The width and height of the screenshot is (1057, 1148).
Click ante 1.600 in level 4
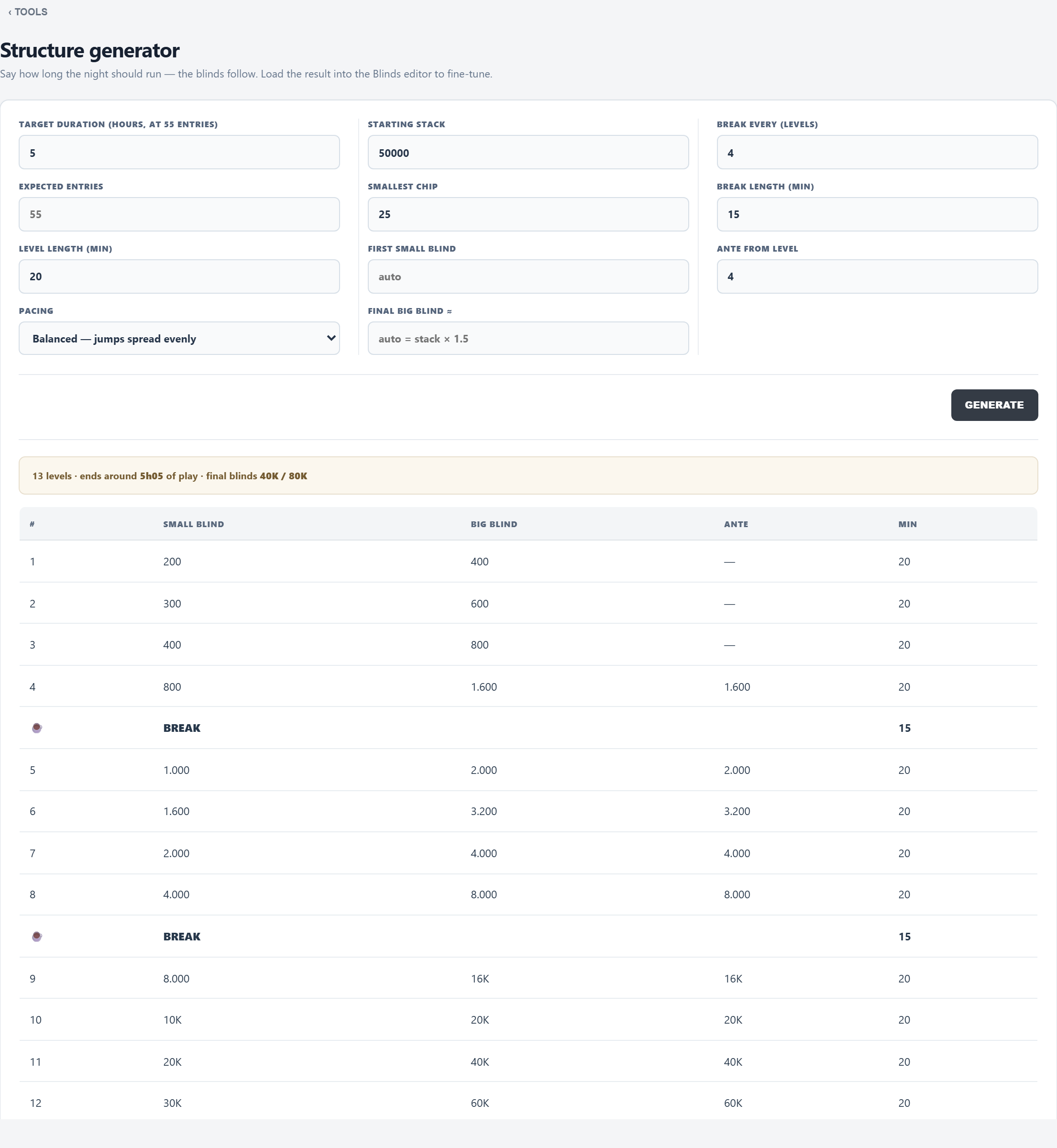737,687
